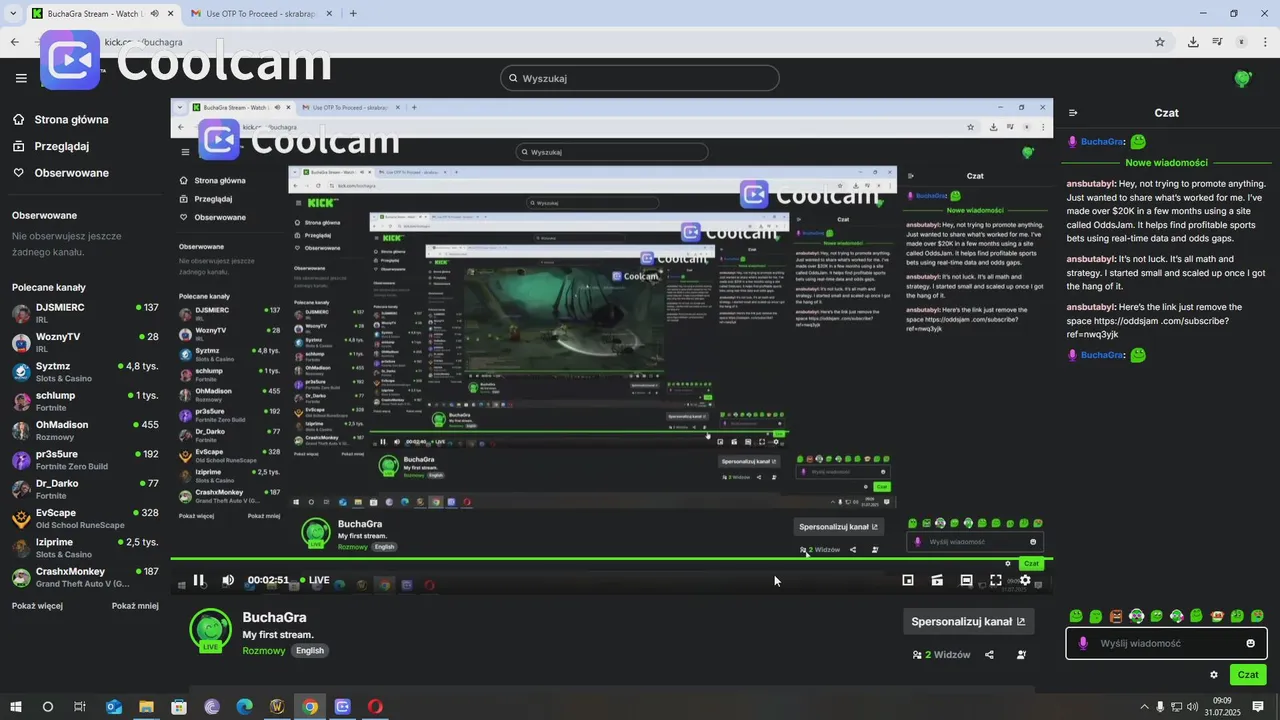The width and height of the screenshot is (1280, 720).
Task: Expand the hidden system tray icons chevron
Action: [1144, 707]
